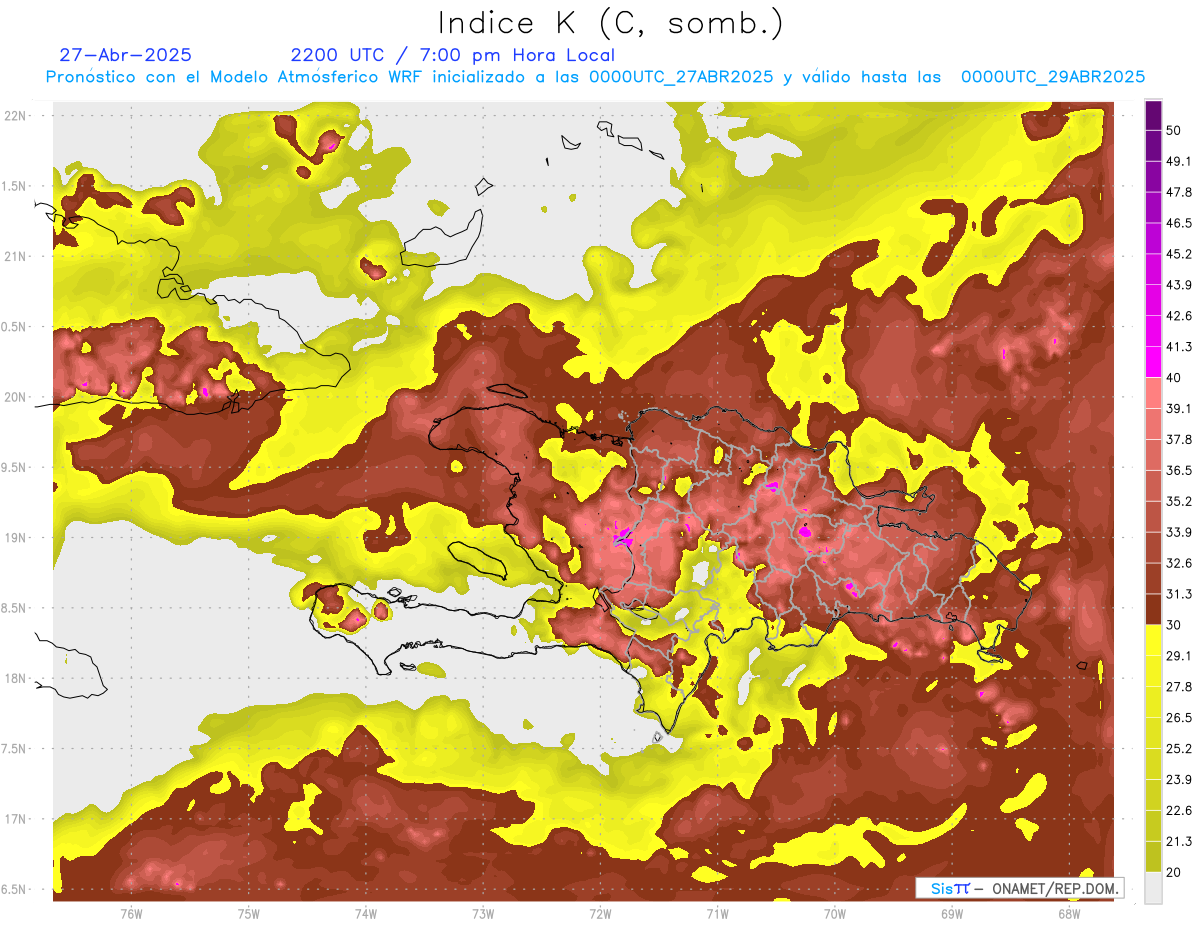The width and height of the screenshot is (1200, 927).
Task: Click the "73W" longitude axis label
Action: point(483,914)
